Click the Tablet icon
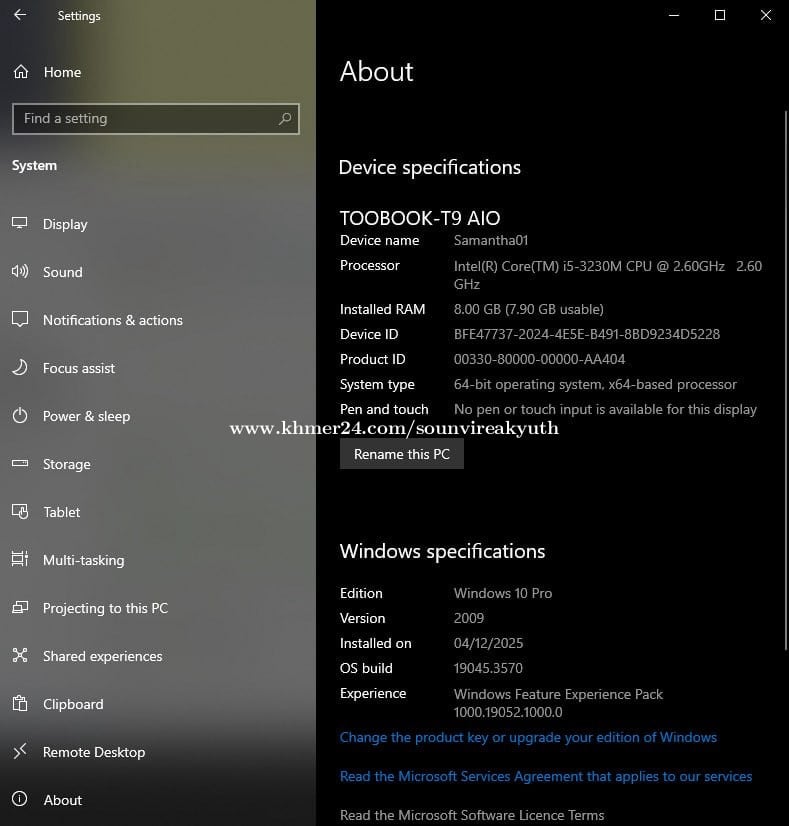 19,511
